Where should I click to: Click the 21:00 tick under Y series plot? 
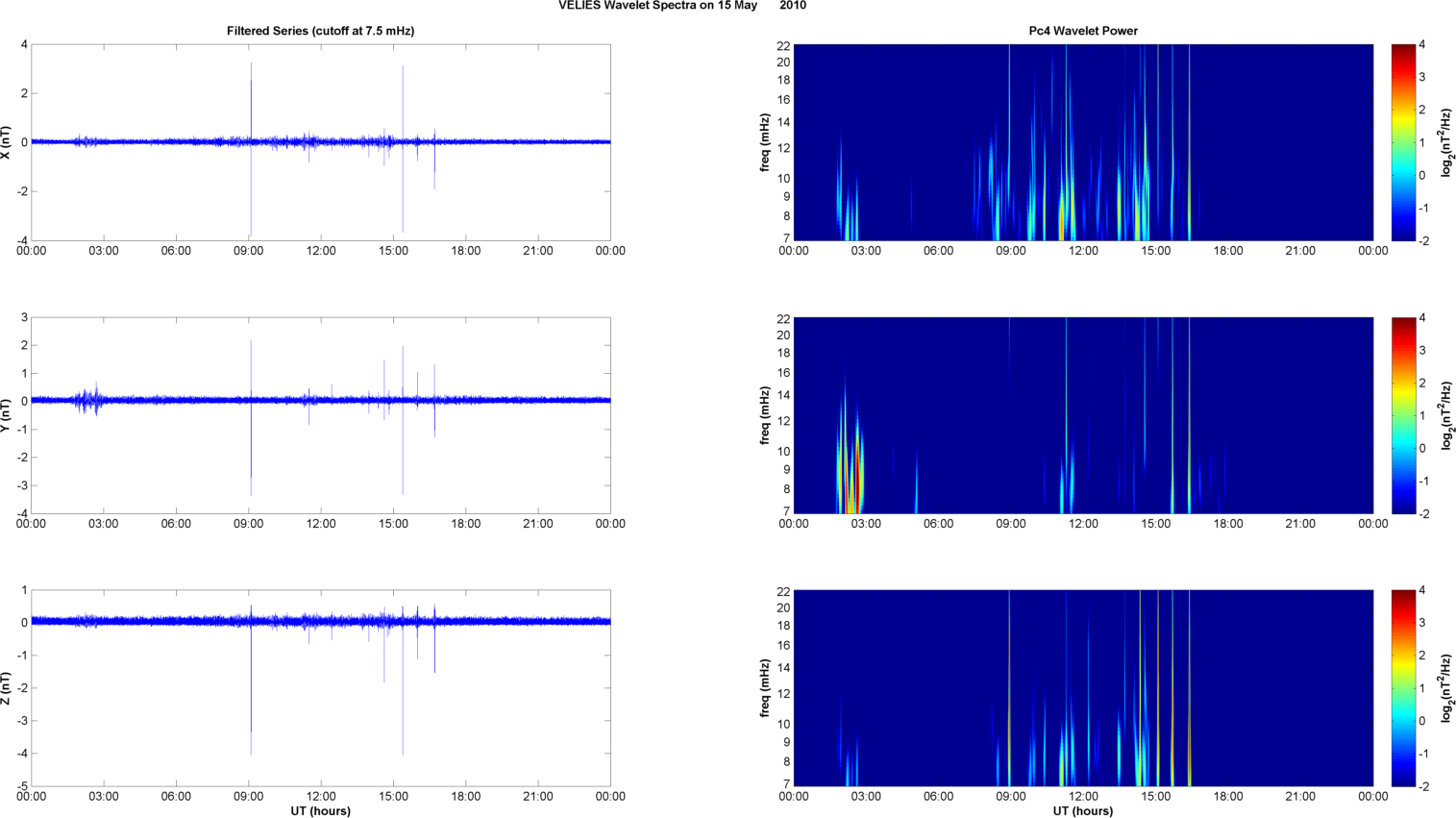pyautogui.click(x=538, y=524)
